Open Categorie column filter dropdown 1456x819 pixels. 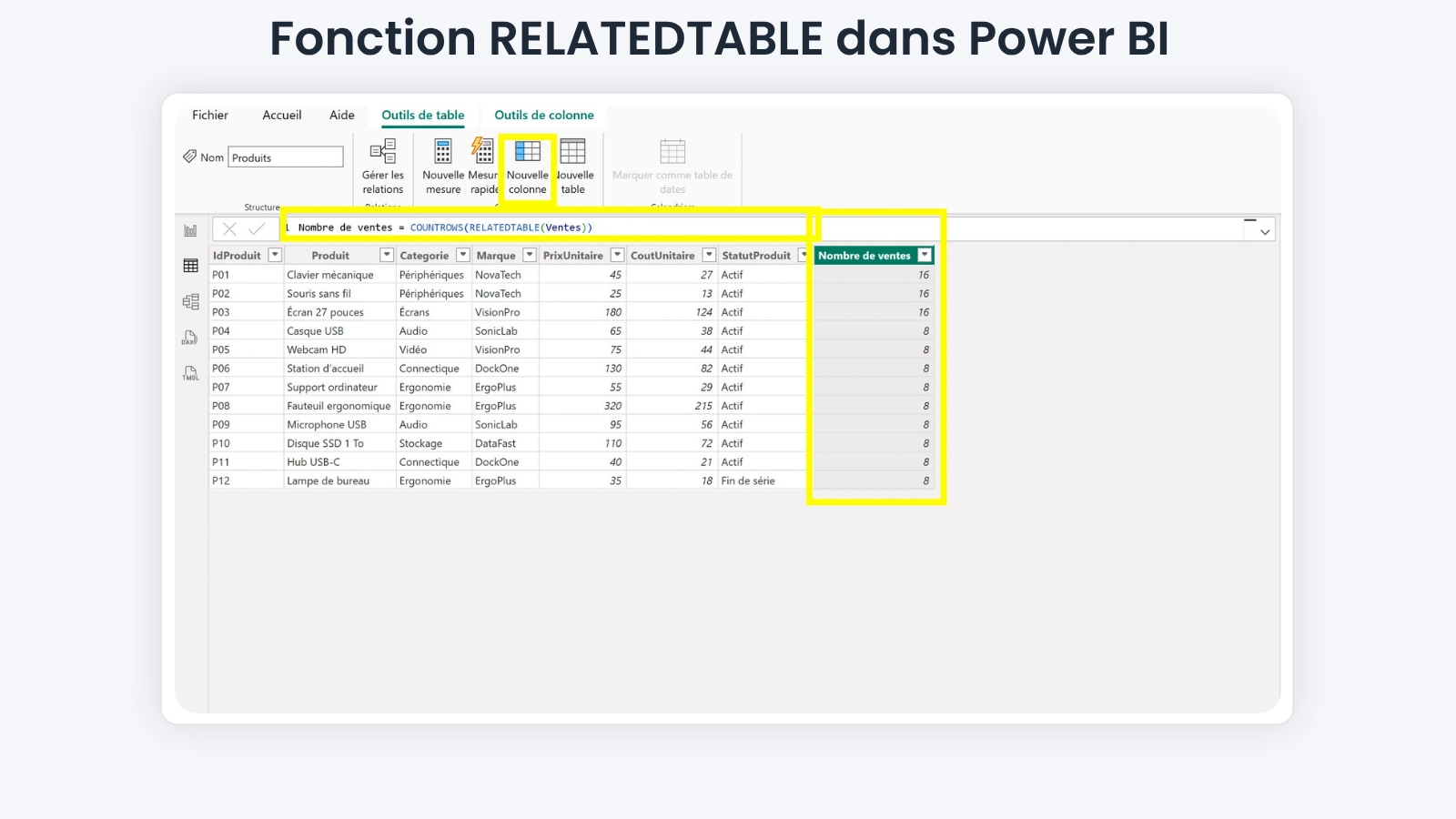tap(463, 255)
